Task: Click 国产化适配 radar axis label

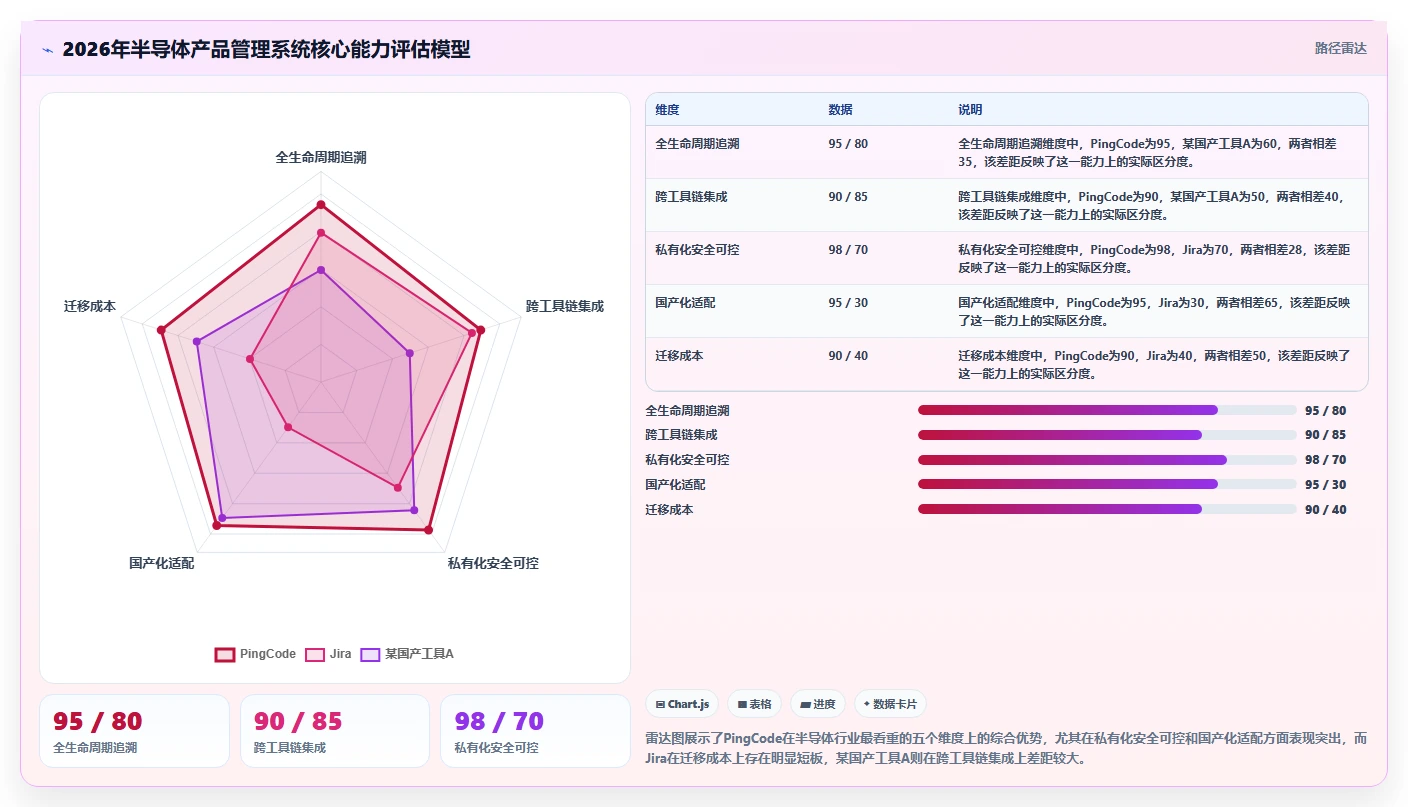Action: pyautogui.click(x=162, y=563)
